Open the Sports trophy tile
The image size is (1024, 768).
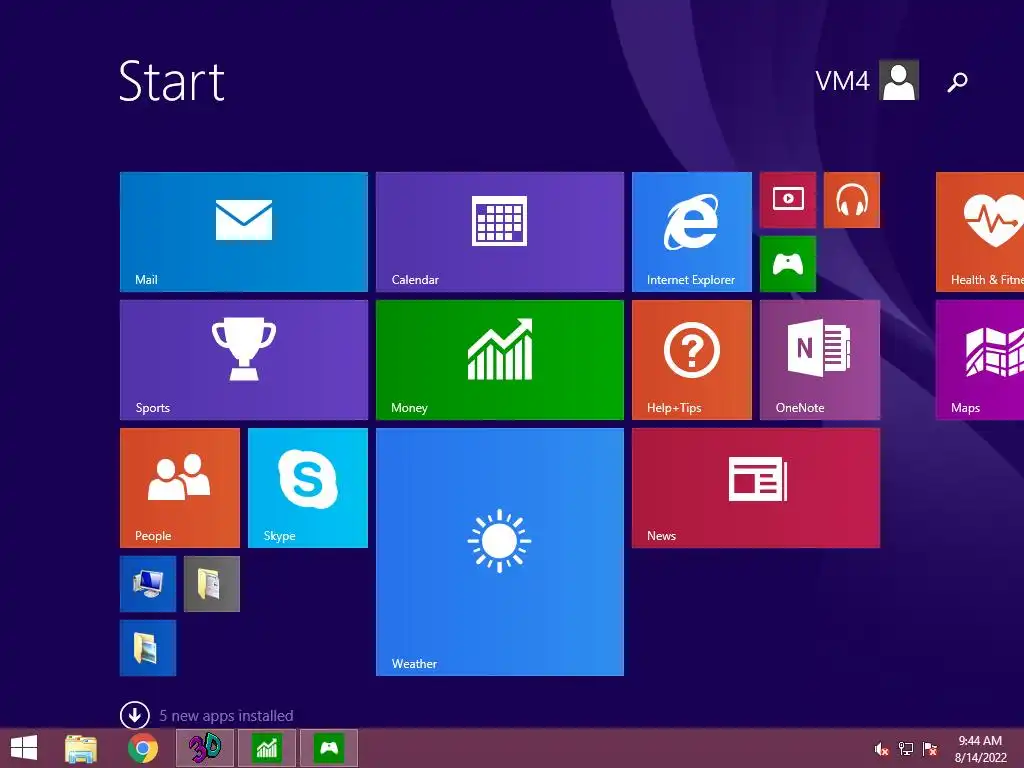pos(244,360)
